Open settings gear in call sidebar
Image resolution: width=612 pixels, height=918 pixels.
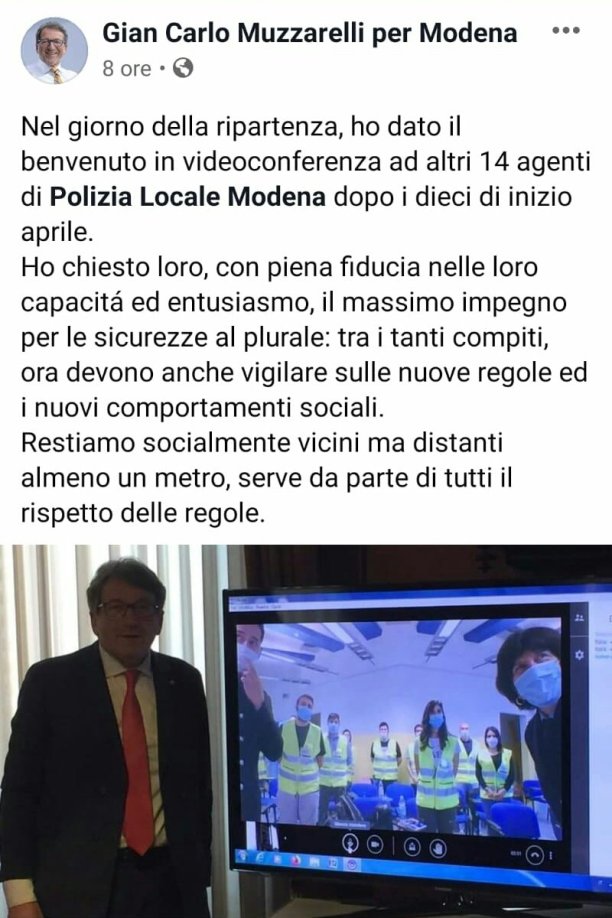(579, 655)
